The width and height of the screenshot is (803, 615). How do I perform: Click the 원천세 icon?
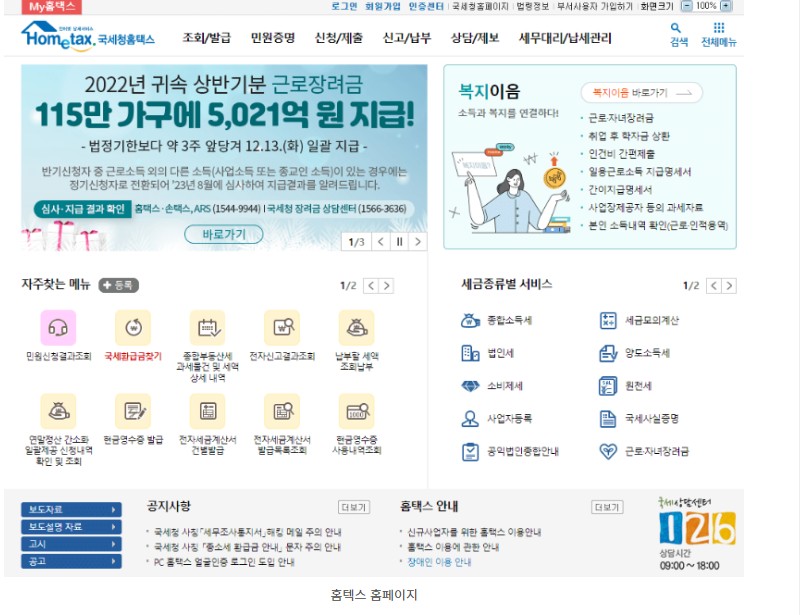point(608,386)
